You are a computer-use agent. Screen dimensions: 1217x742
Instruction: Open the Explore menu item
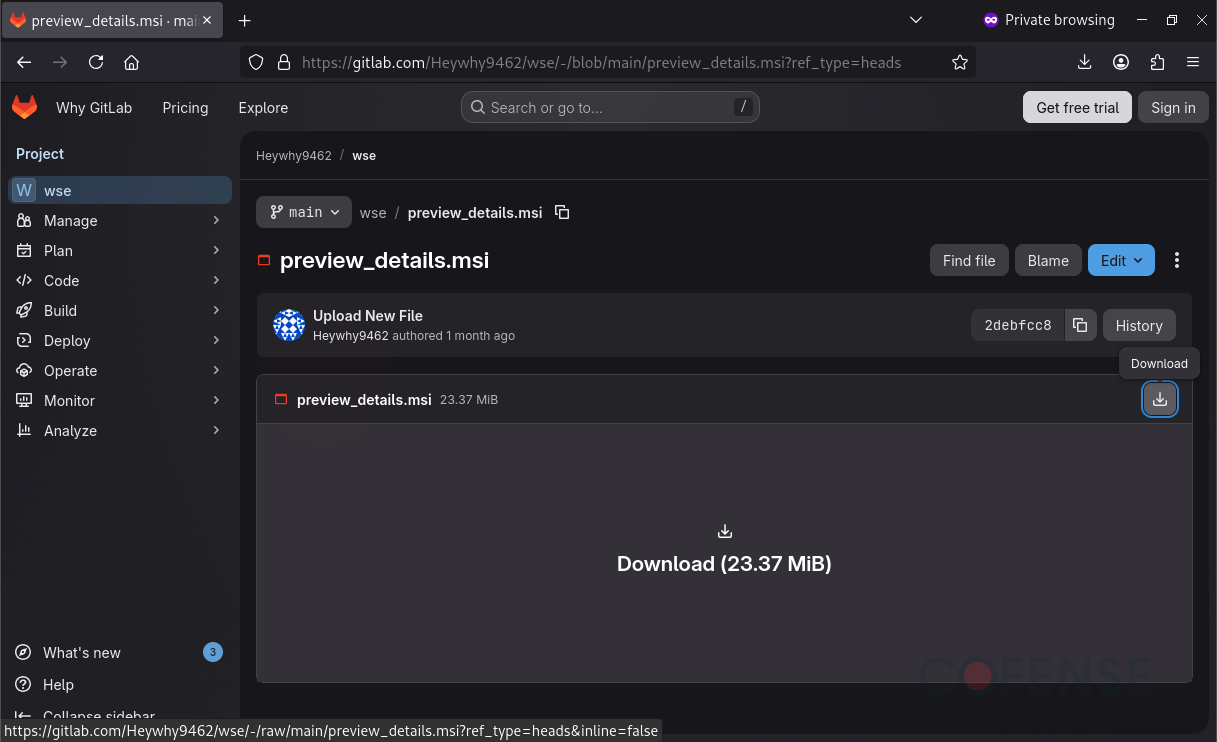click(x=262, y=107)
